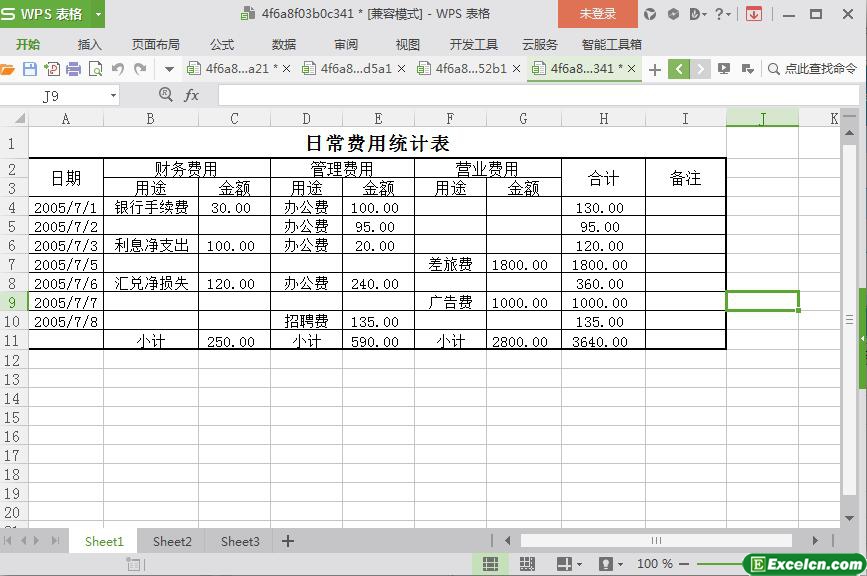Screen dimensions: 867x576
Task: Click 点此查找命令 search command box
Action: [811, 69]
